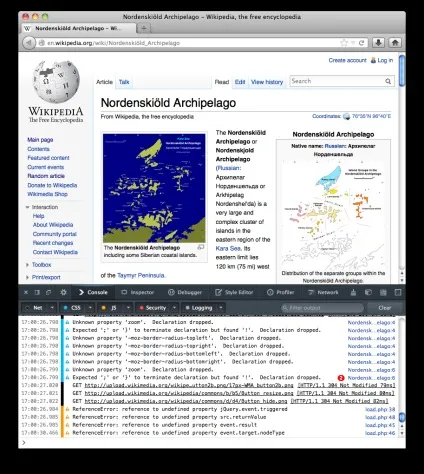
Task: Open the Edit tab of the article
Action: coord(240,82)
